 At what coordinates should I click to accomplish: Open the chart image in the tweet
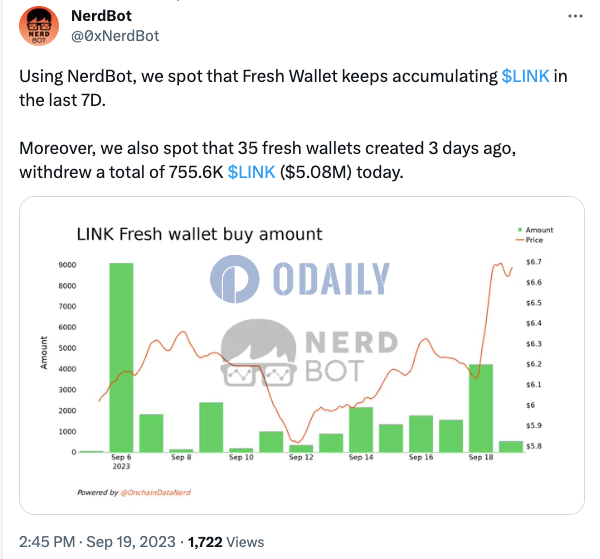(302, 355)
